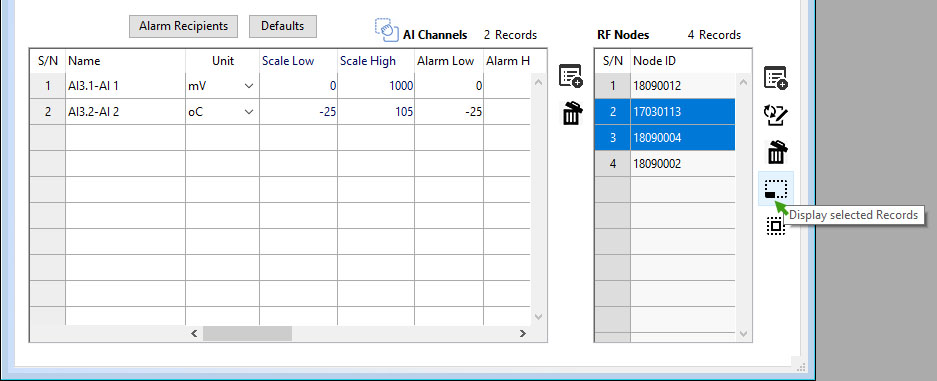Delete the AI Channels record with trash icon
The image size is (937, 381).
(x=572, y=113)
